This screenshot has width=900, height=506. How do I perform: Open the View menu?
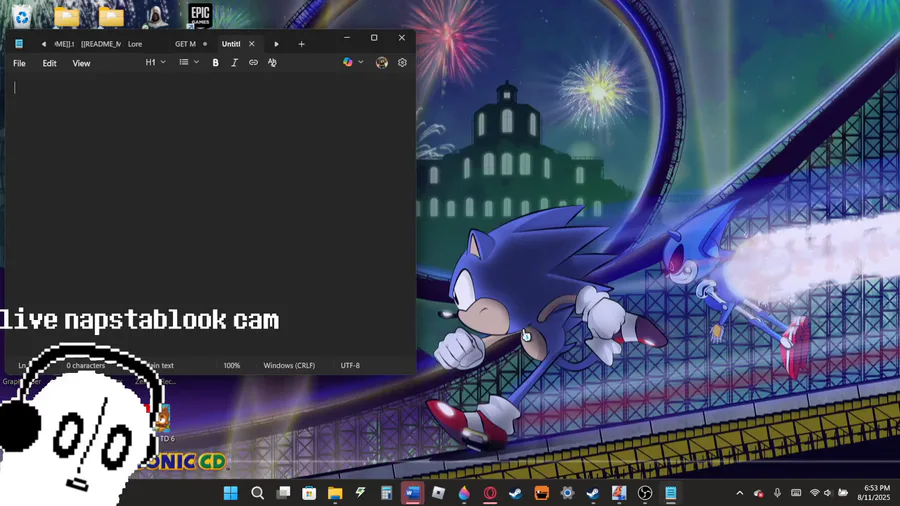tap(81, 63)
